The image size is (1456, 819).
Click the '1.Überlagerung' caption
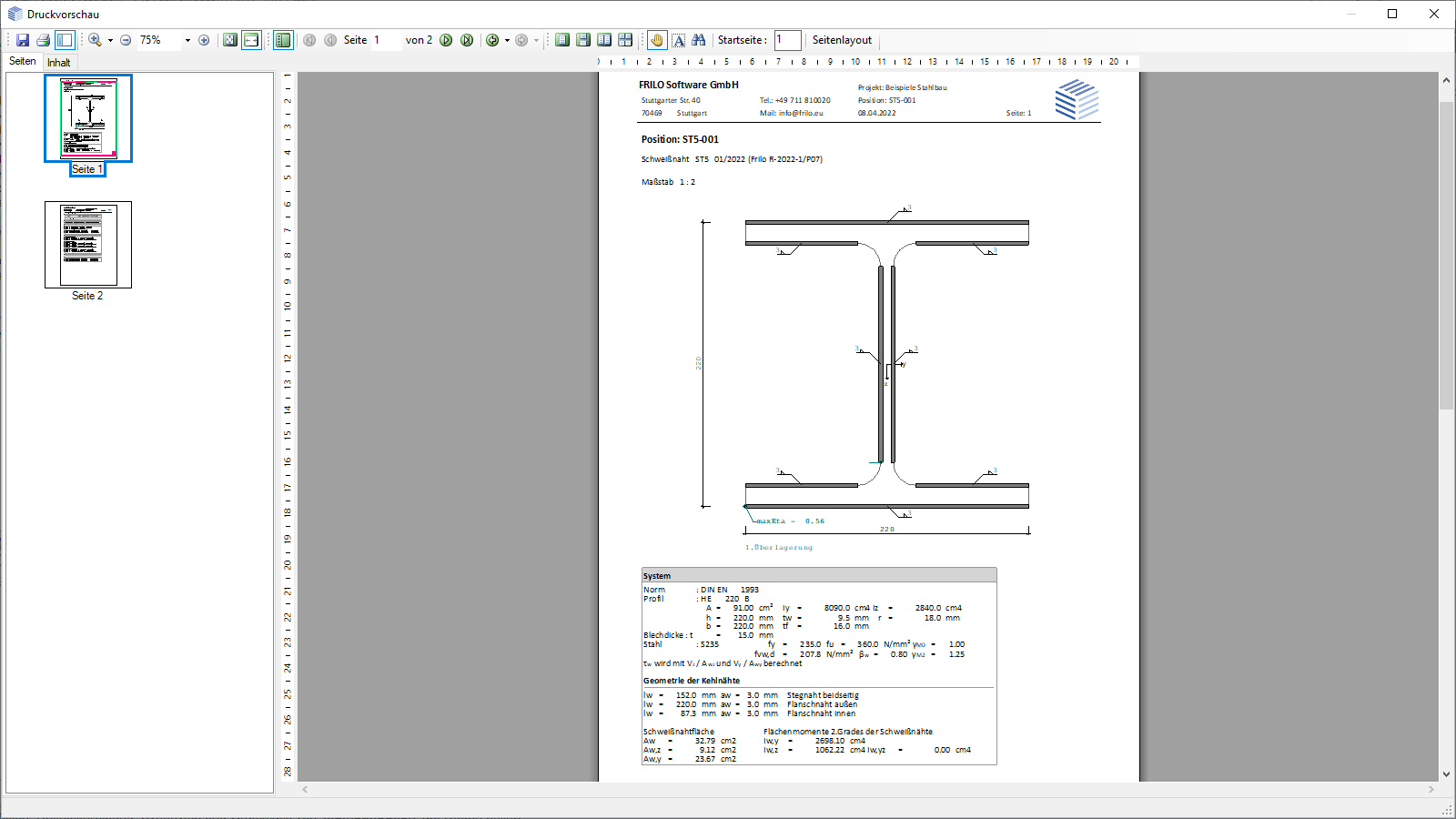click(x=779, y=548)
